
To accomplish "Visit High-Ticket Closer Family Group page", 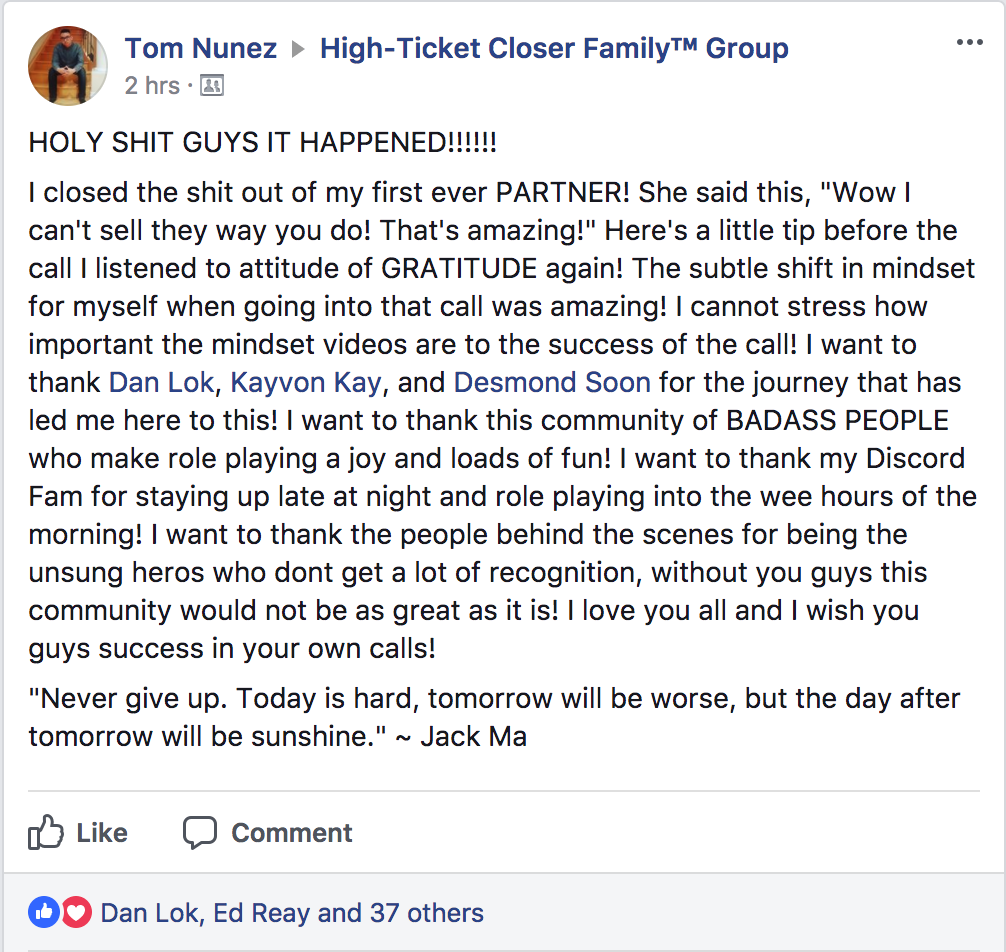I will click(x=554, y=49).
